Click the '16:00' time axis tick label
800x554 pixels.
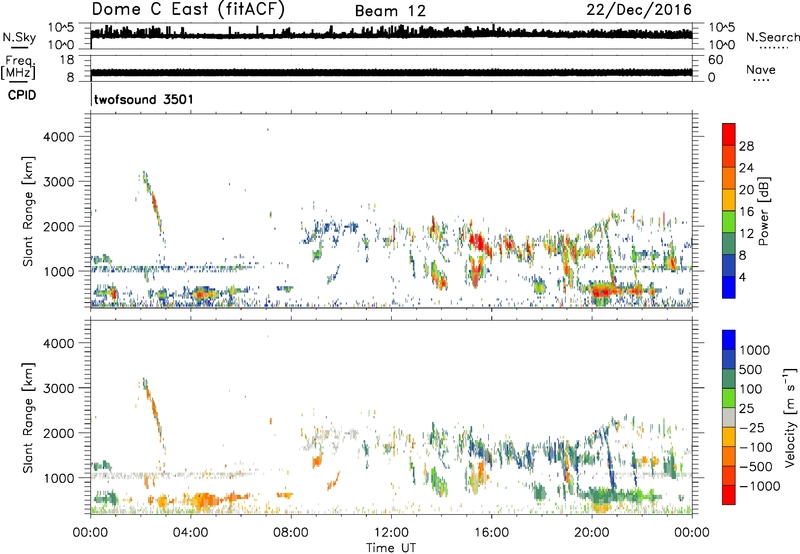pos(491,533)
